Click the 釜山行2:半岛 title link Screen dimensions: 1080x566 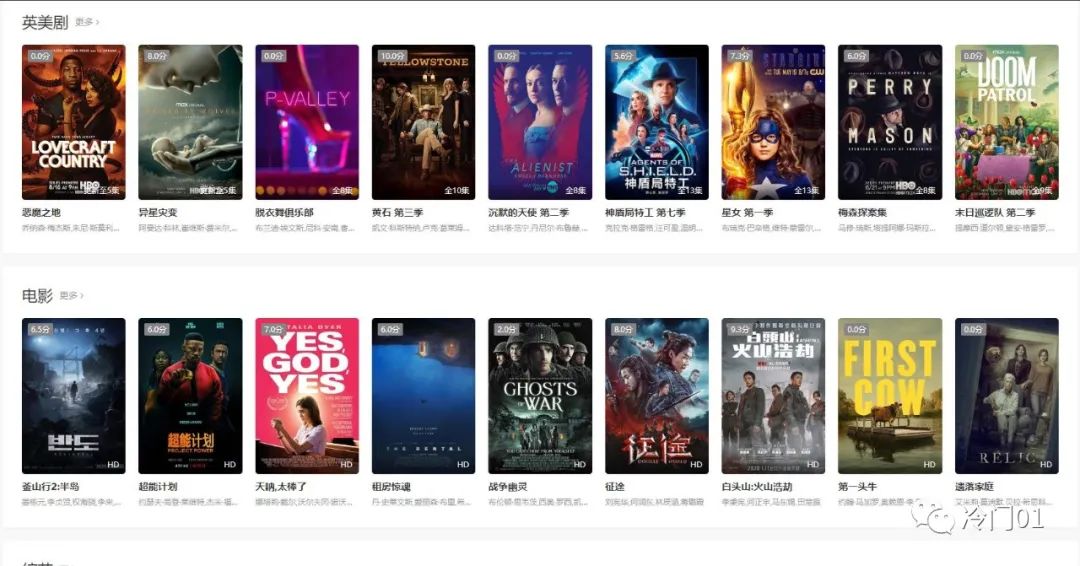(x=50, y=487)
